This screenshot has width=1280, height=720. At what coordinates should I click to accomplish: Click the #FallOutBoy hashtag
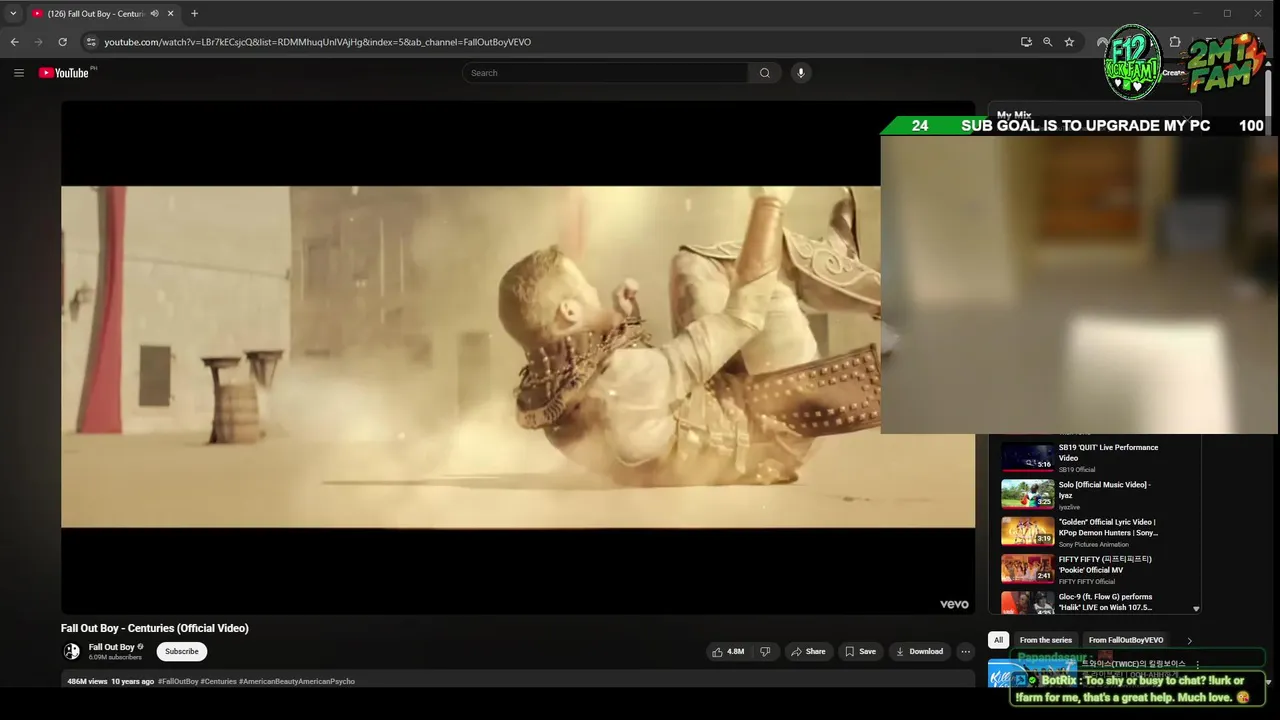tap(178, 681)
